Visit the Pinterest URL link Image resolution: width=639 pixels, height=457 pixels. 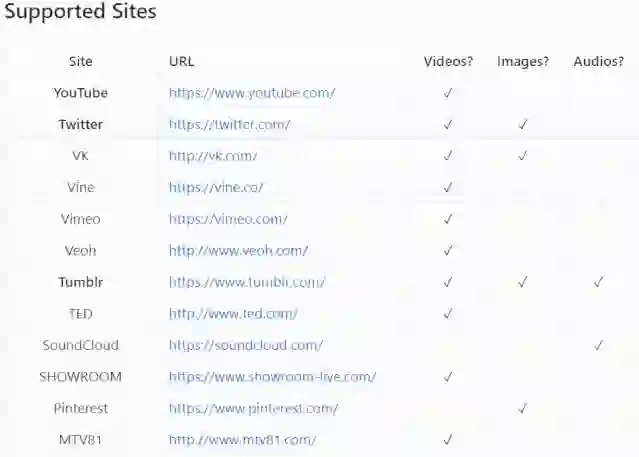point(254,408)
